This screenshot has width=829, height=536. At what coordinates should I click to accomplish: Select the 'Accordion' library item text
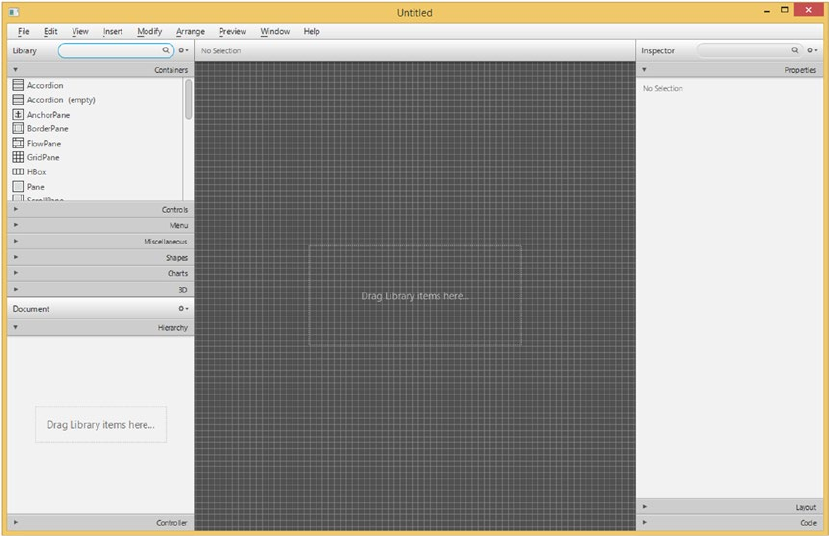coord(45,85)
